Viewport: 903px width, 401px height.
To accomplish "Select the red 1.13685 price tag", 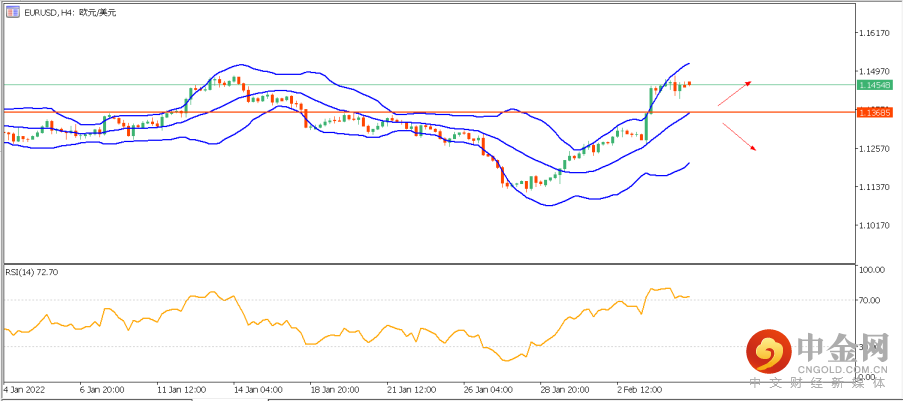I will pos(873,113).
